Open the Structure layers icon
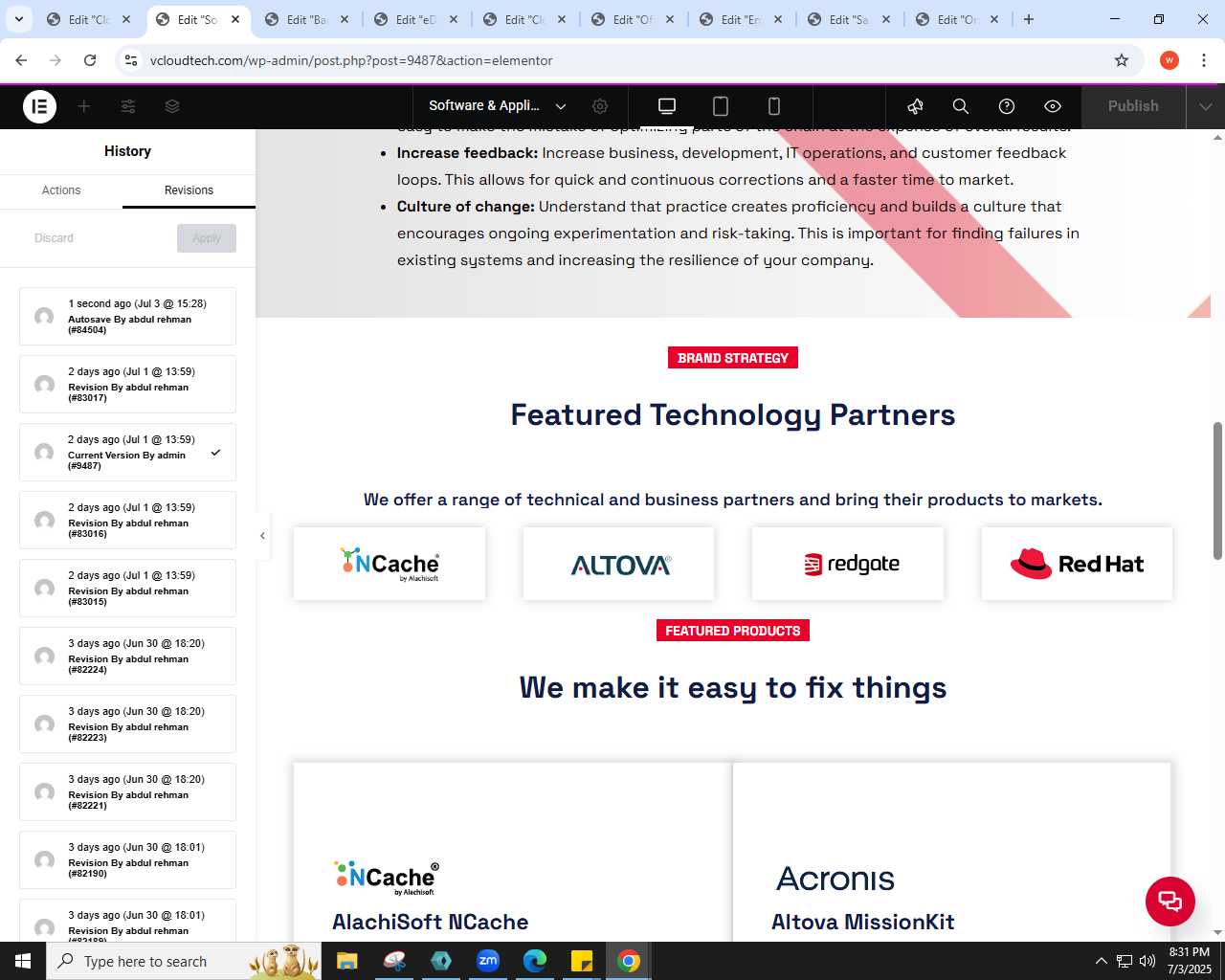The width and height of the screenshot is (1225, 980). 172,106
